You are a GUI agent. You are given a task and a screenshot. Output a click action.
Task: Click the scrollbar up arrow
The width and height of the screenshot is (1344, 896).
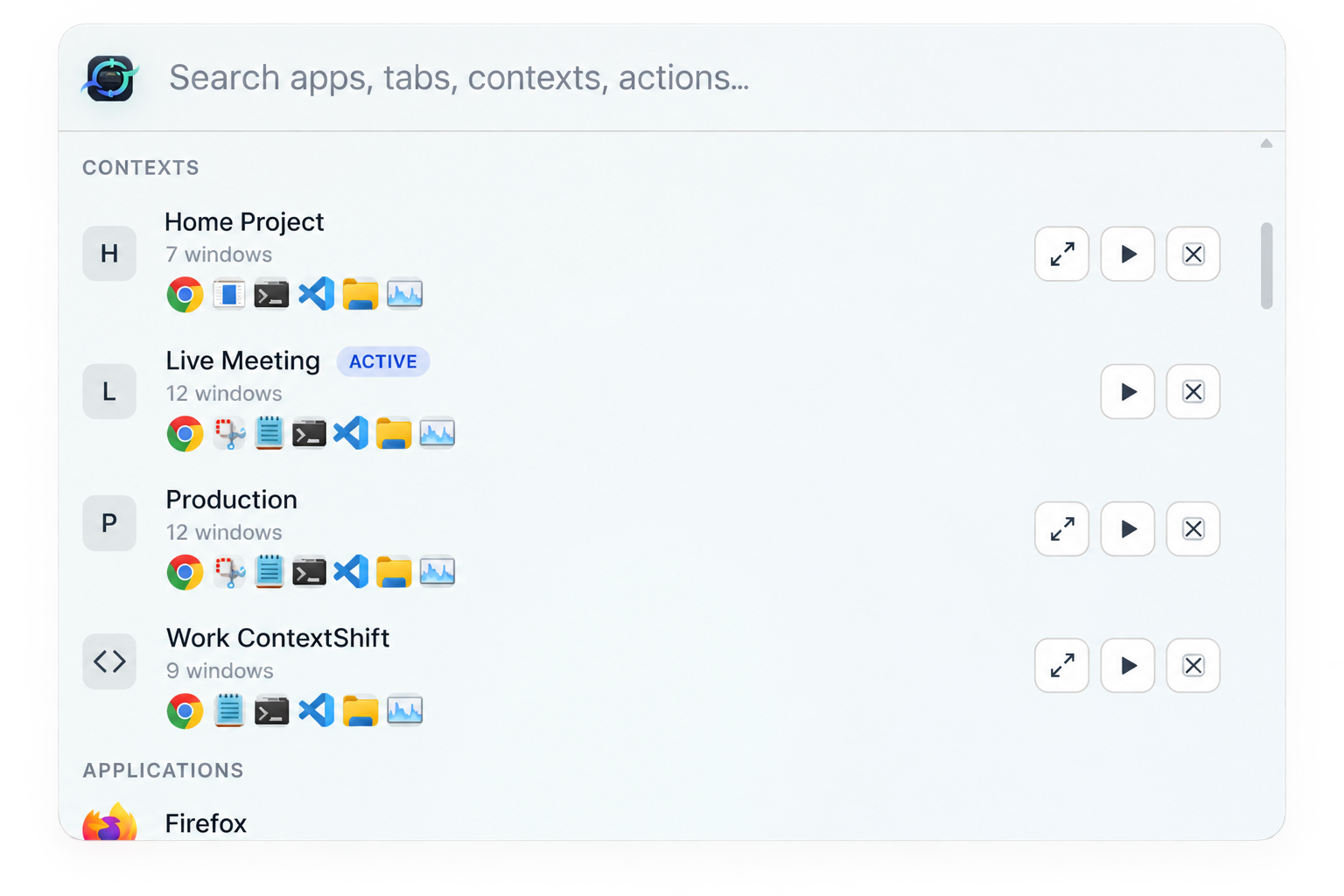[1266, 143]
